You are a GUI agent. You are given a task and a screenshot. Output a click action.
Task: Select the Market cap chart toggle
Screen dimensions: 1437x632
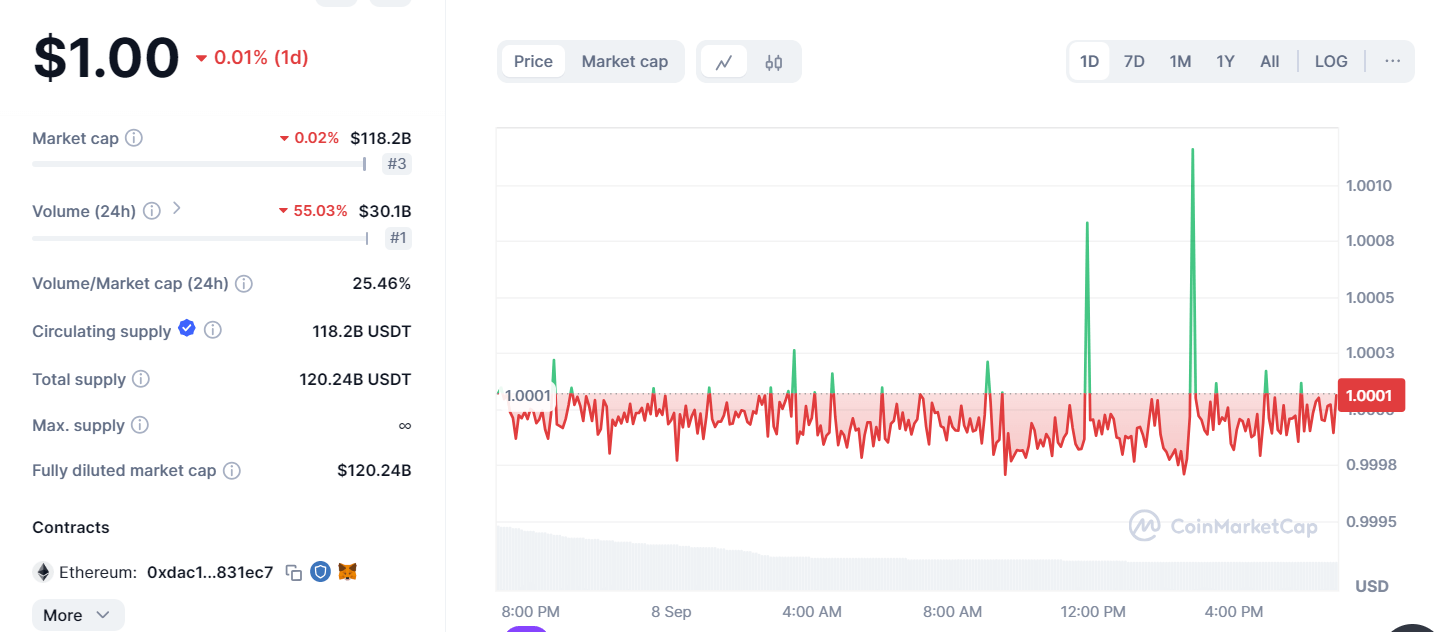(x=624, y=61)
